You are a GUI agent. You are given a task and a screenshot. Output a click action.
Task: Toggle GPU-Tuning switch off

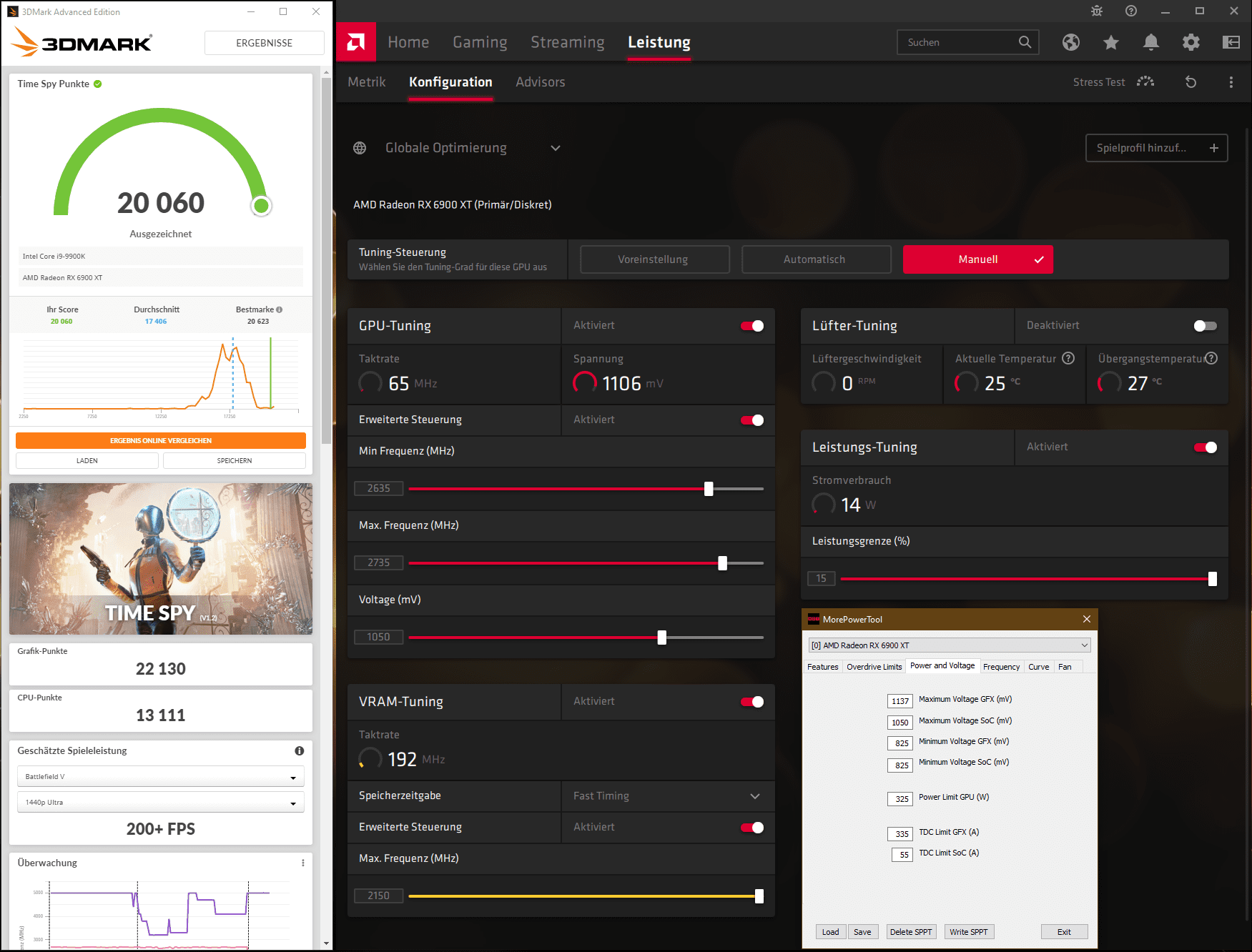point(752,326)
